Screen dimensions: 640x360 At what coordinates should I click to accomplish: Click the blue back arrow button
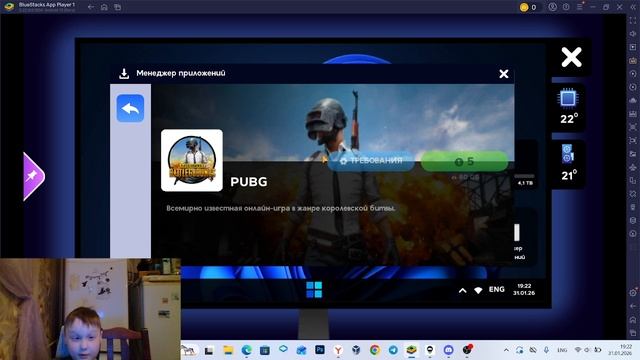[130, 109]
